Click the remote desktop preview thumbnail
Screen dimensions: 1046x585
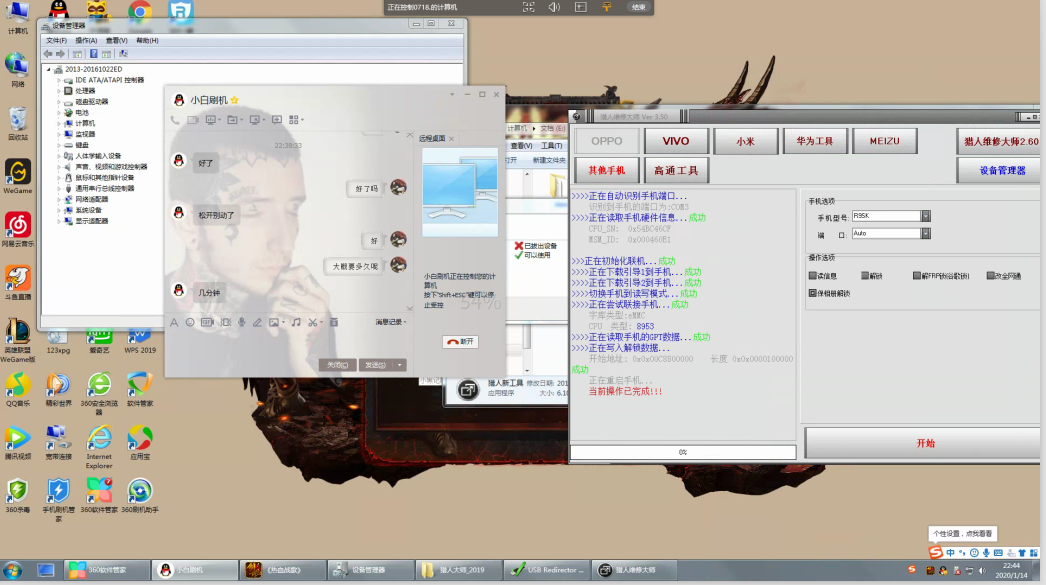click(460, 192)
